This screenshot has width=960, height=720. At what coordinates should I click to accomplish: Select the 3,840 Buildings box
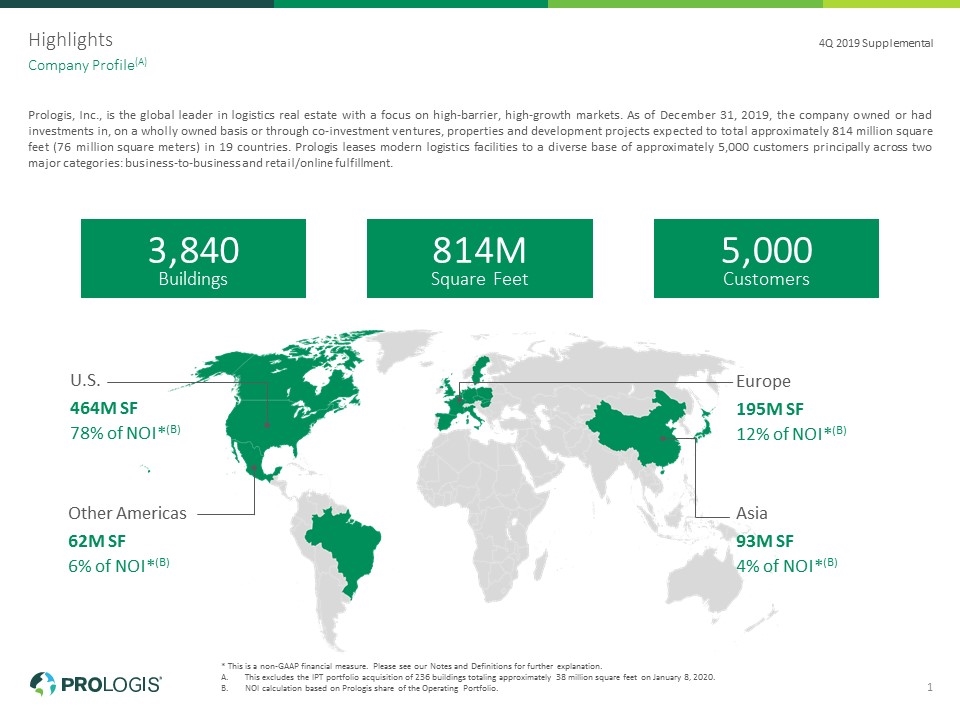pyautogui.click(x=193, y=258)
